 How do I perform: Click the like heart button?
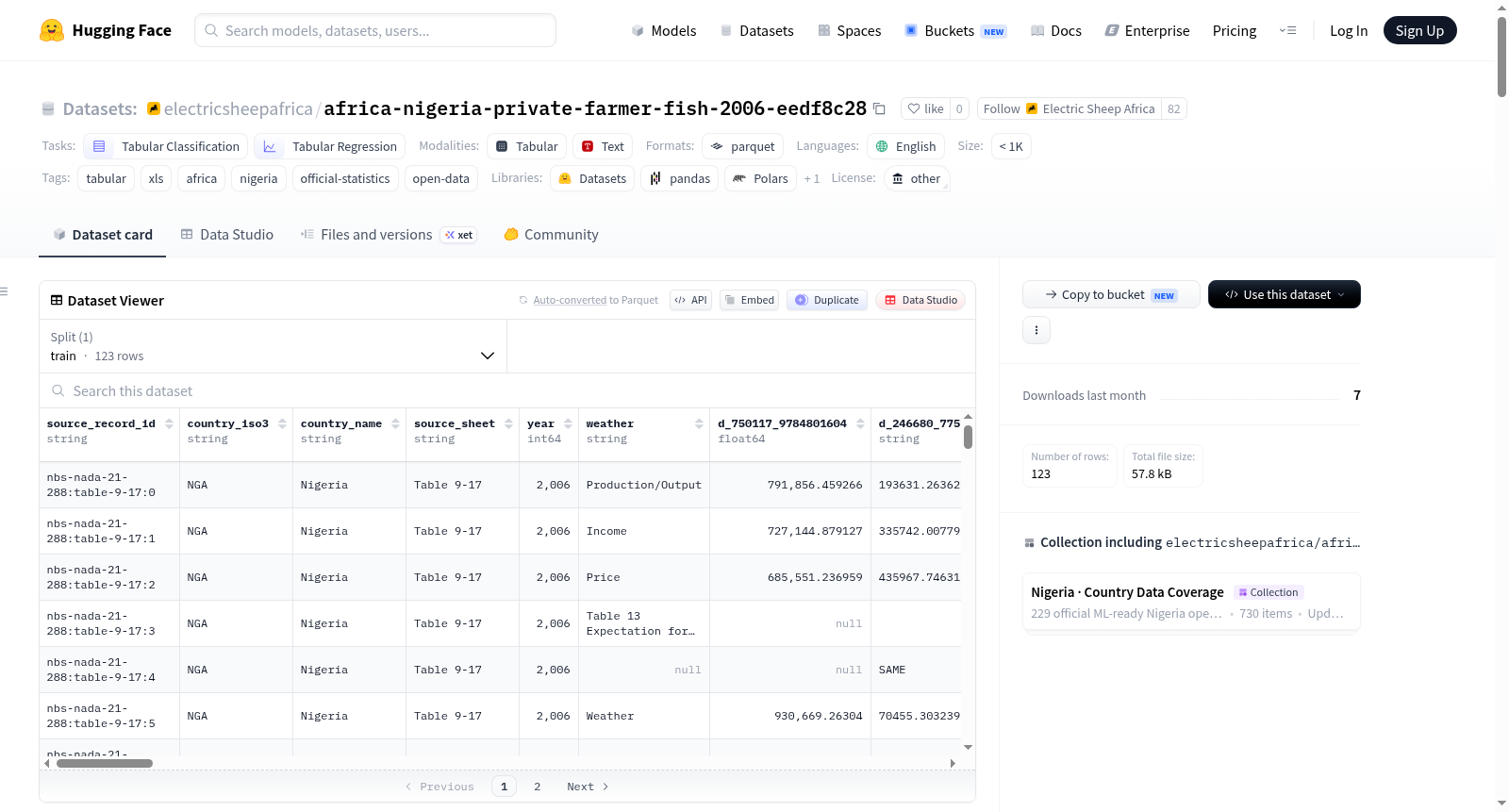coord(925,108)
